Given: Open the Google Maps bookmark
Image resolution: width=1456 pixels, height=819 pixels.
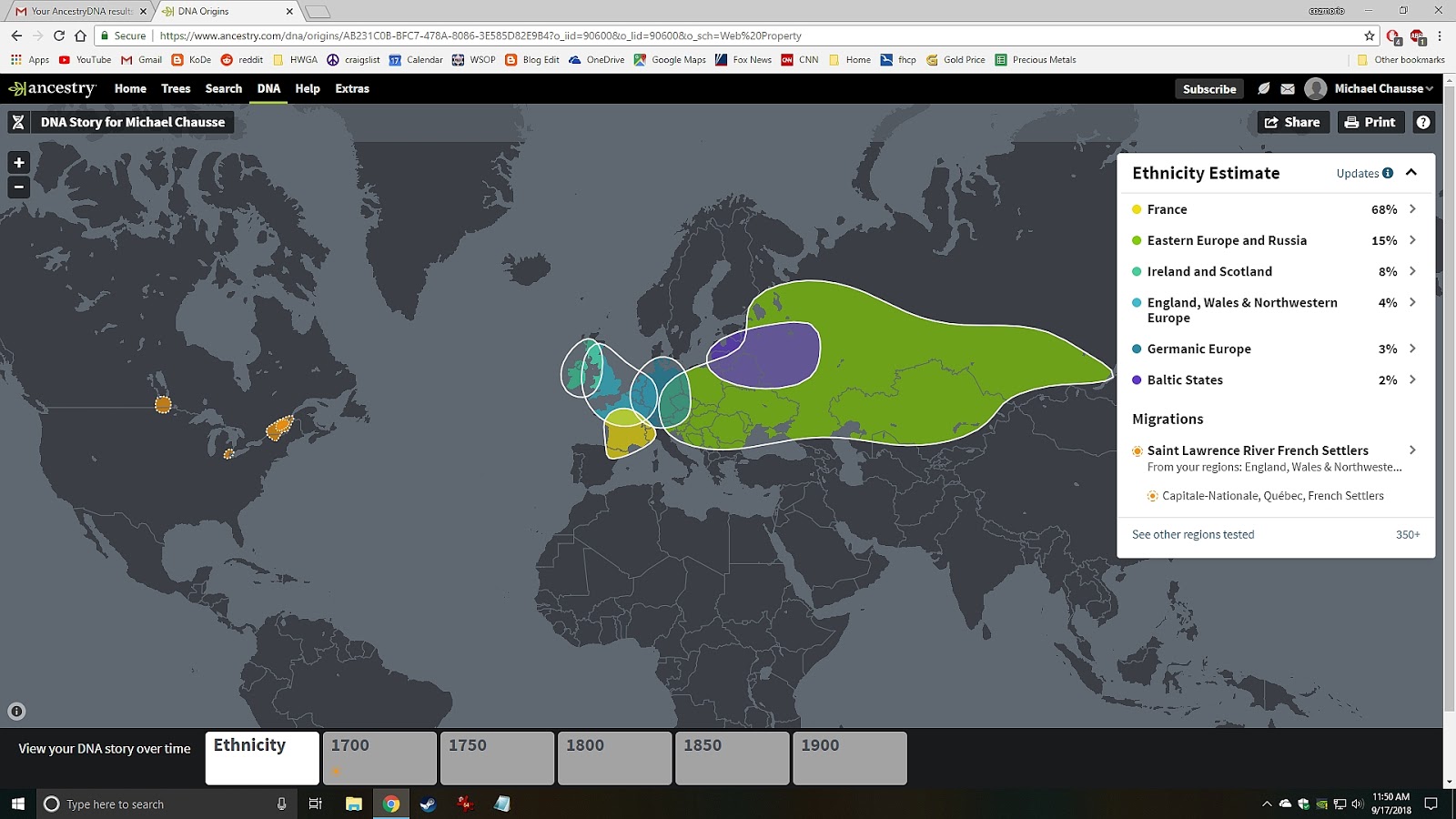Looking at the screenshot, I should pyautogui.click(x=670, y=60).
